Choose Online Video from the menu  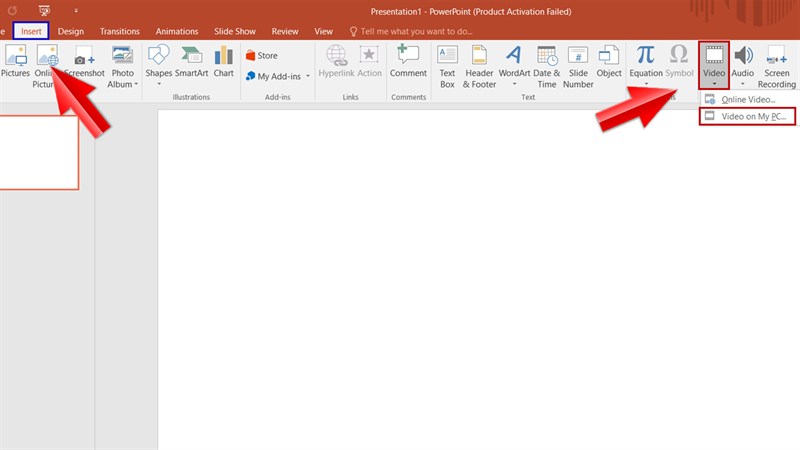coord(748,99)
